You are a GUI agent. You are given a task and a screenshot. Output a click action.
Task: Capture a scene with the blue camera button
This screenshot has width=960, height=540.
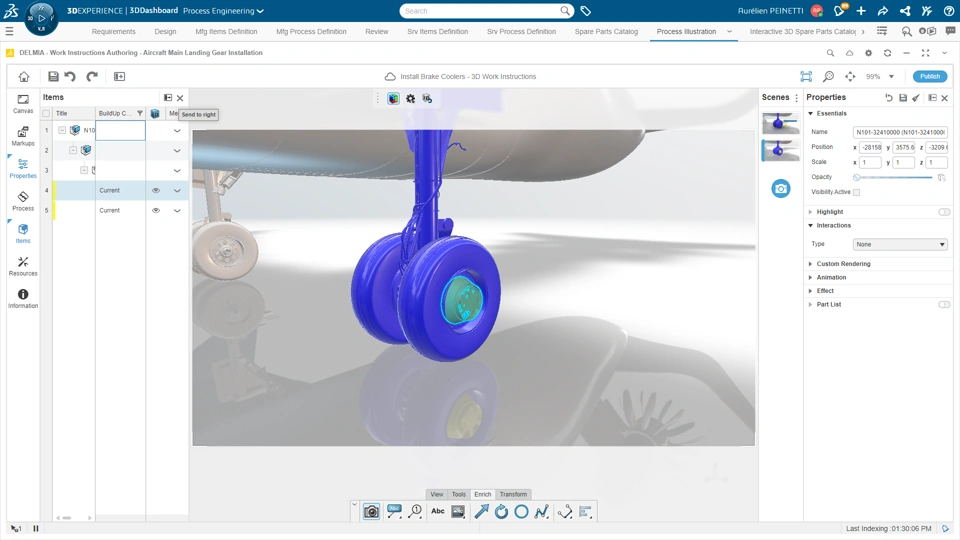781,189
